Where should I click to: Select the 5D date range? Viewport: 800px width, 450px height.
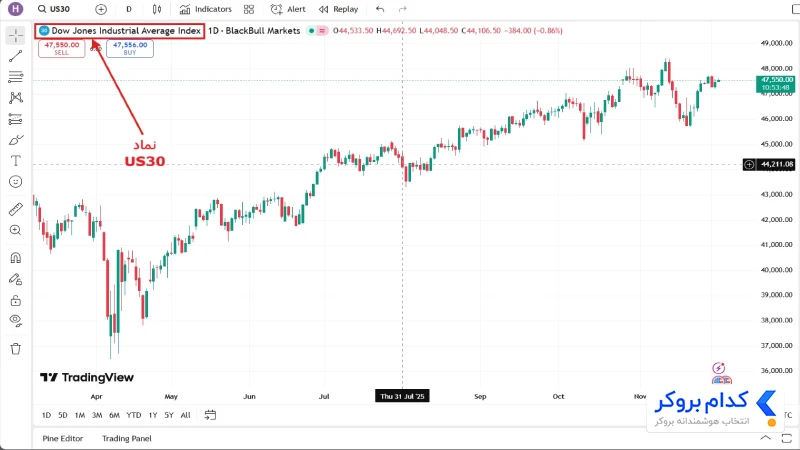pyautogui.click(x=63, y=415)
